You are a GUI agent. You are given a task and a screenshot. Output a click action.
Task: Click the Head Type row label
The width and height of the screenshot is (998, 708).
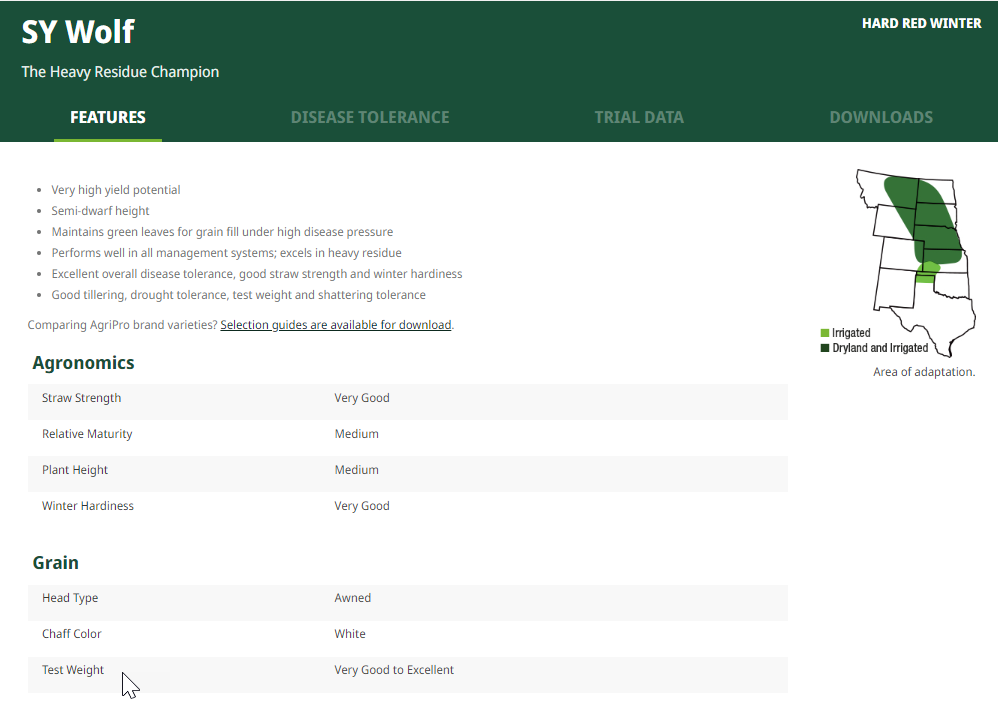[70, 598]
